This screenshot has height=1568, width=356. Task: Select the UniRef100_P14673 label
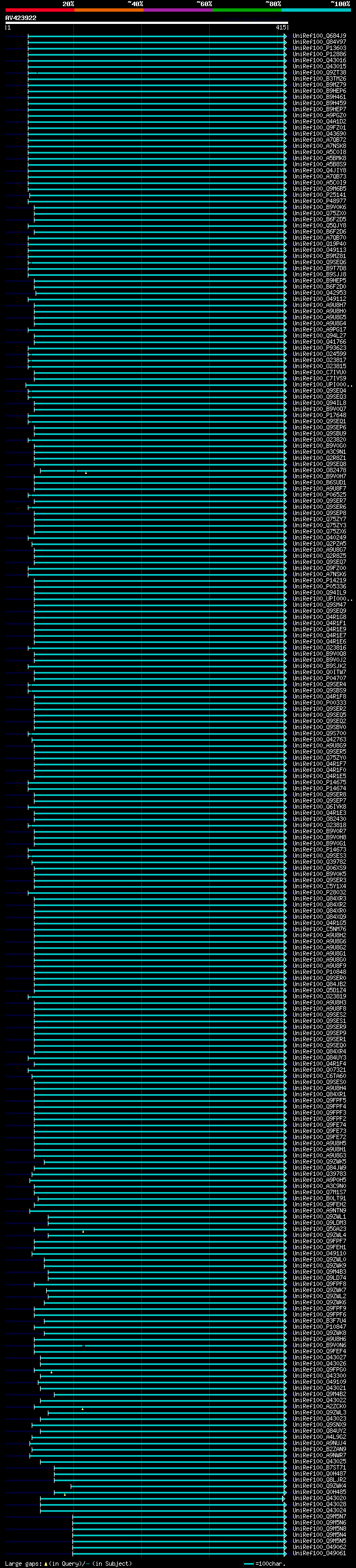319,850
